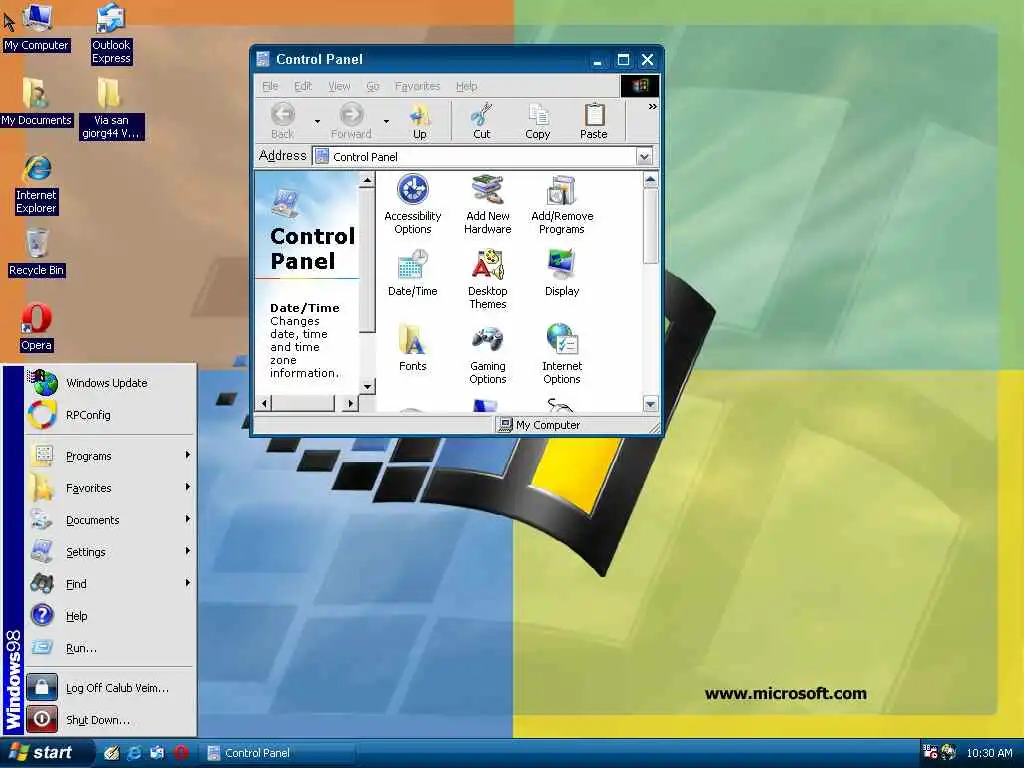Viewport: 1024px width, 768px height.
Task: Choose Windows Update from Start menu
Action: (110, 383)
